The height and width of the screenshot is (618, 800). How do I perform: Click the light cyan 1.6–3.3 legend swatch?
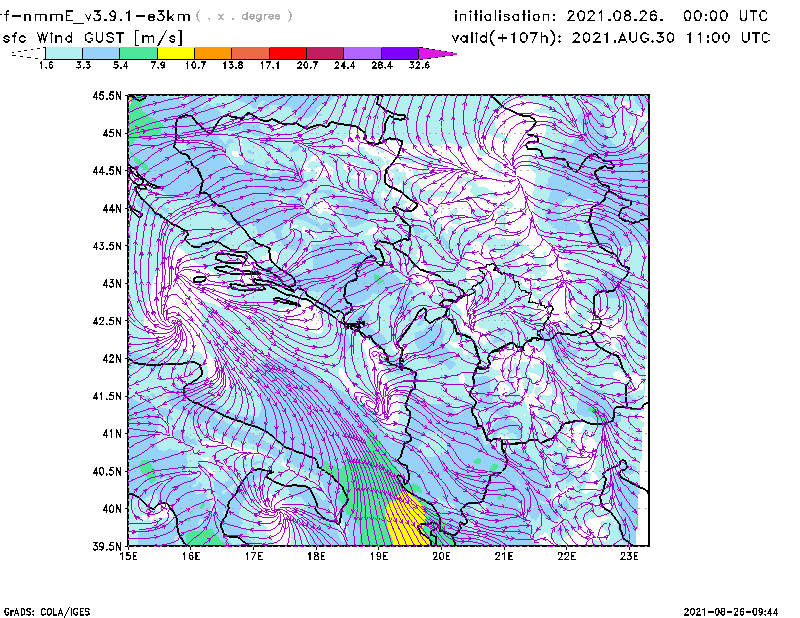[64, 53]
